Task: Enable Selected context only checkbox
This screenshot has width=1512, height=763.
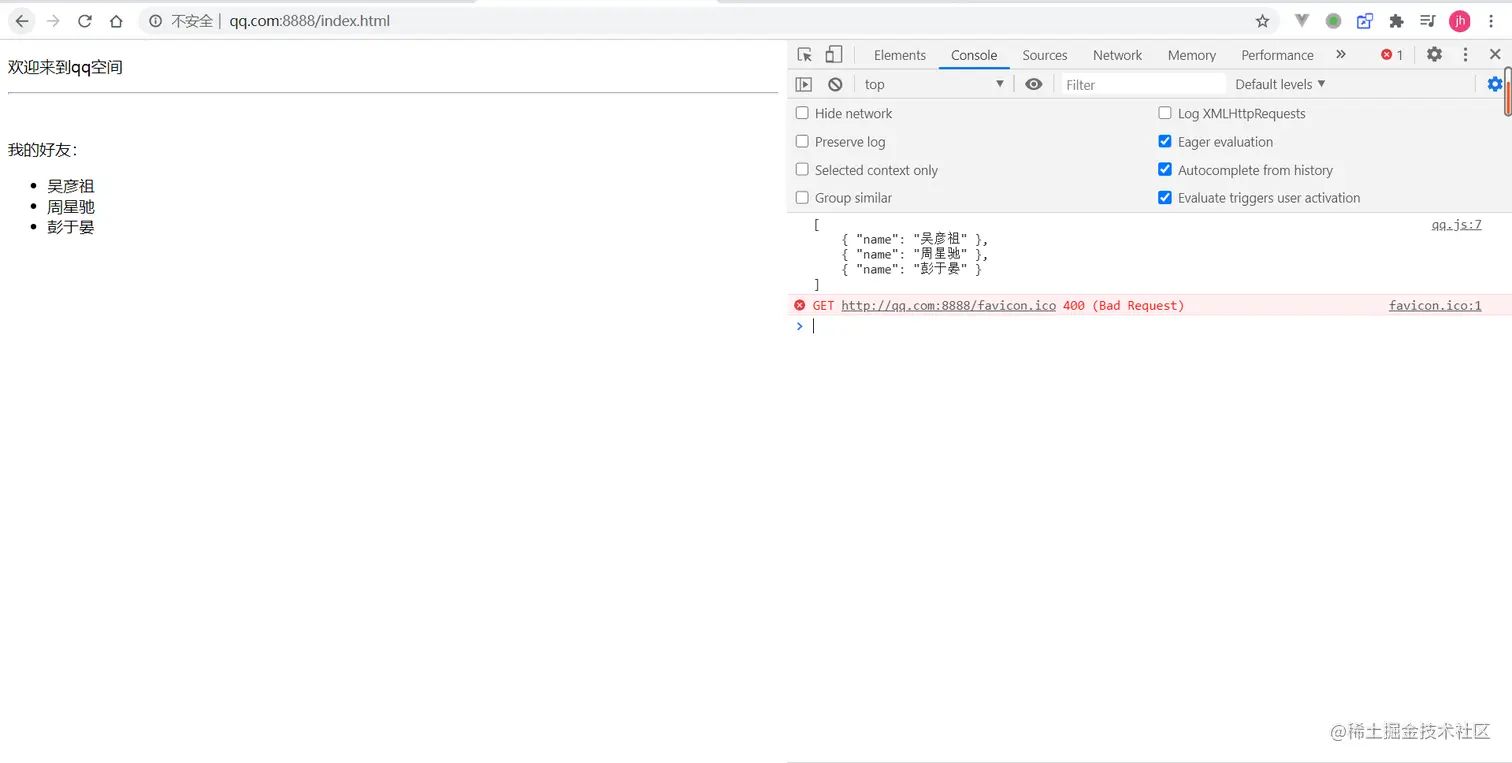Action: coord(802,169)
